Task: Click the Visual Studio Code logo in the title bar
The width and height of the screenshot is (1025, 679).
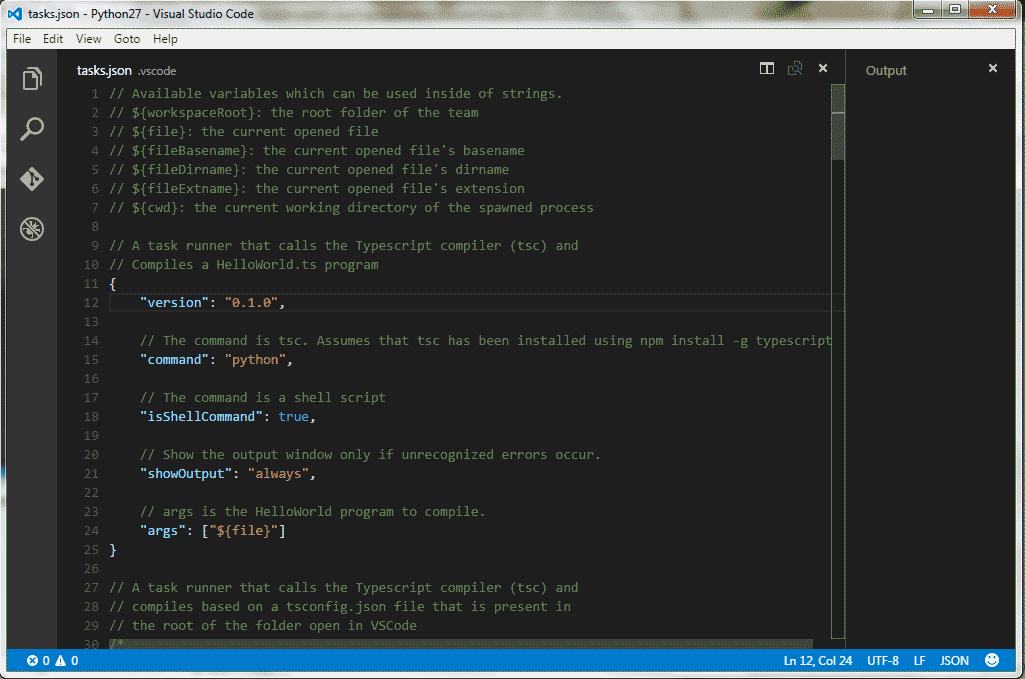Action: pyautogui.click(x=14, y=13)
